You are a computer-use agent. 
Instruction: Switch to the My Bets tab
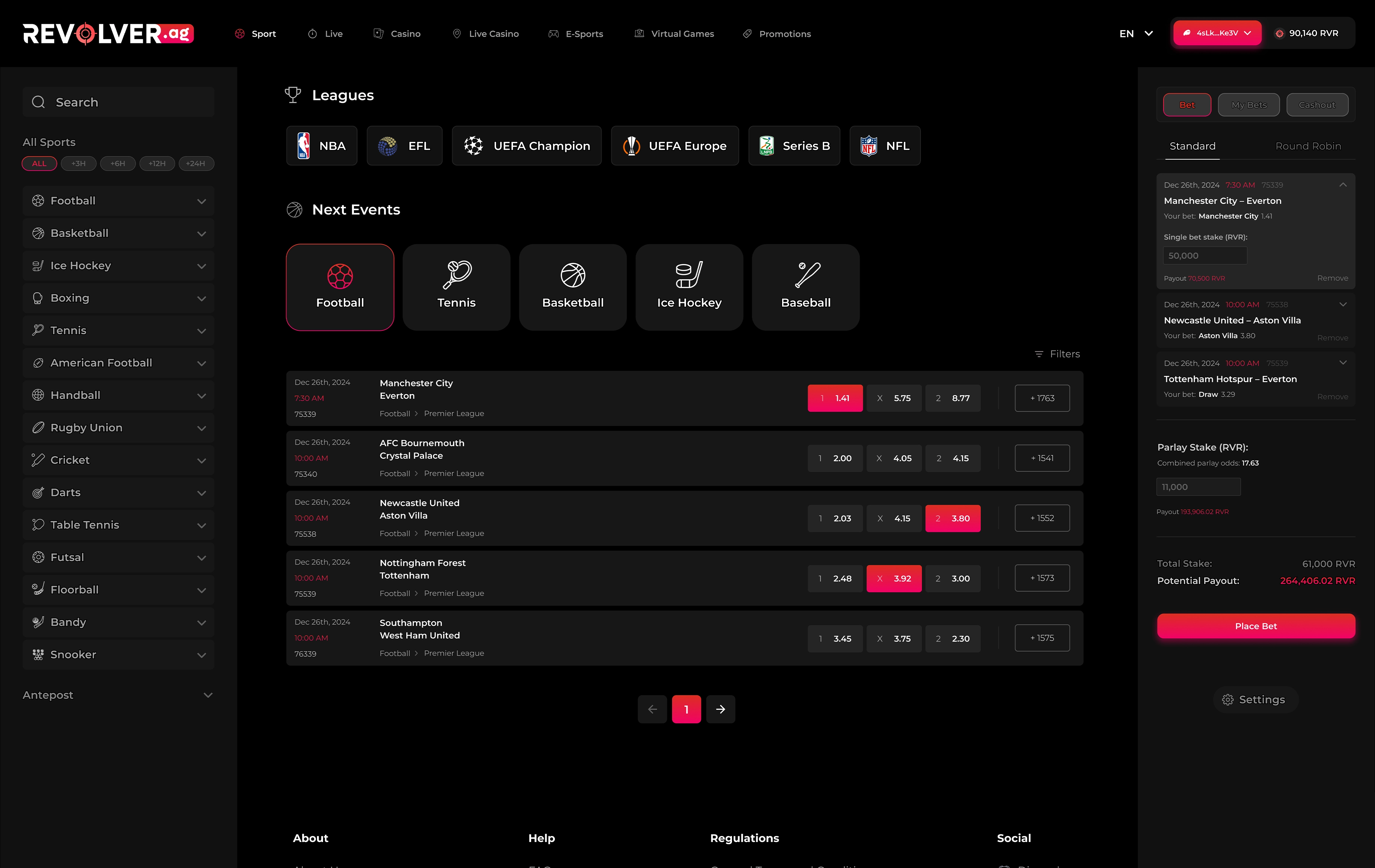(x=1249, y=105)
